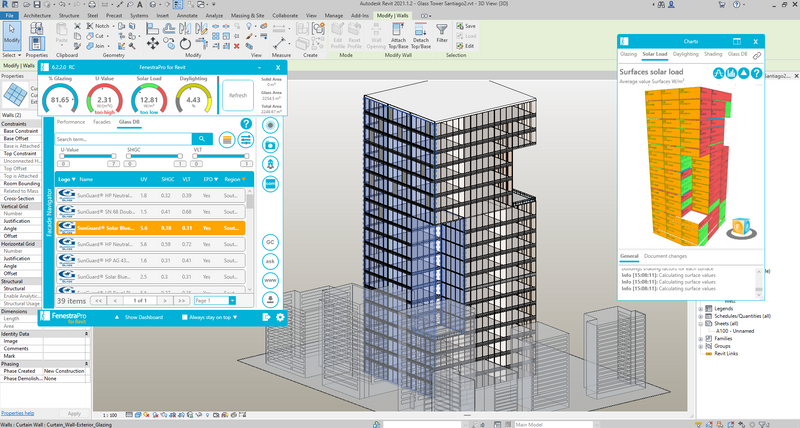Expand the Families tree node
The height and width of the screenshot is (428, 800).
click(701, 338)
